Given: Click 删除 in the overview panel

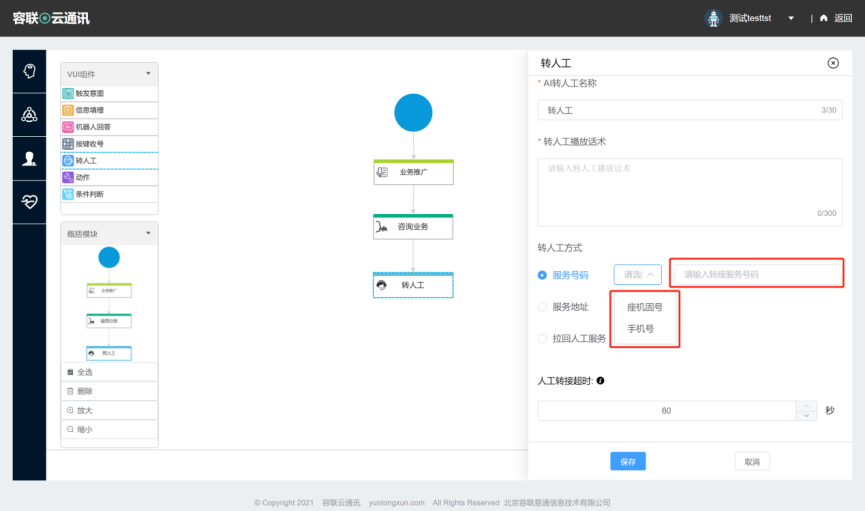Looking at the screenshot, I should click(109, 391).
